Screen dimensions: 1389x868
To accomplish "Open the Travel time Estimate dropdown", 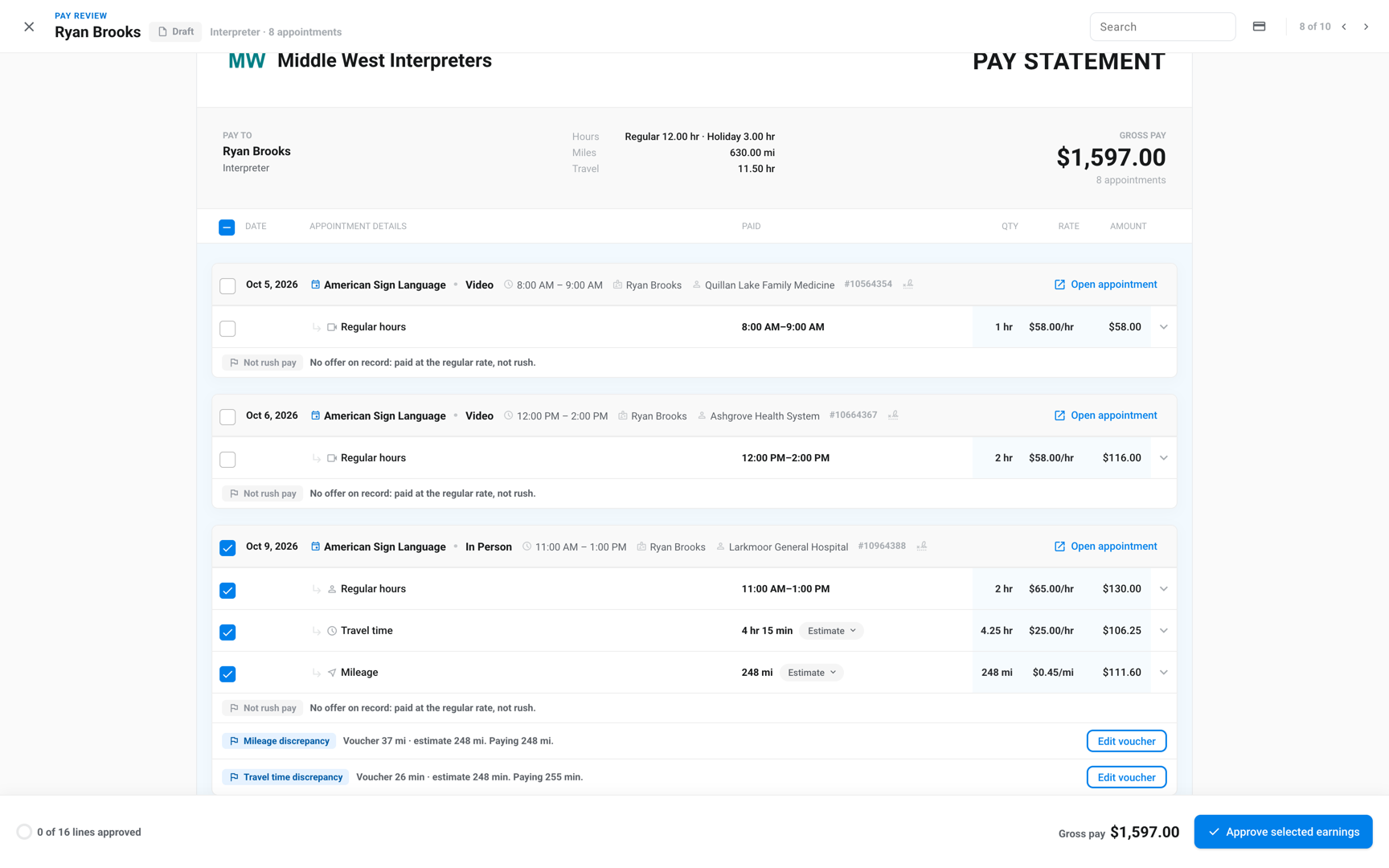I will [831, 631].
